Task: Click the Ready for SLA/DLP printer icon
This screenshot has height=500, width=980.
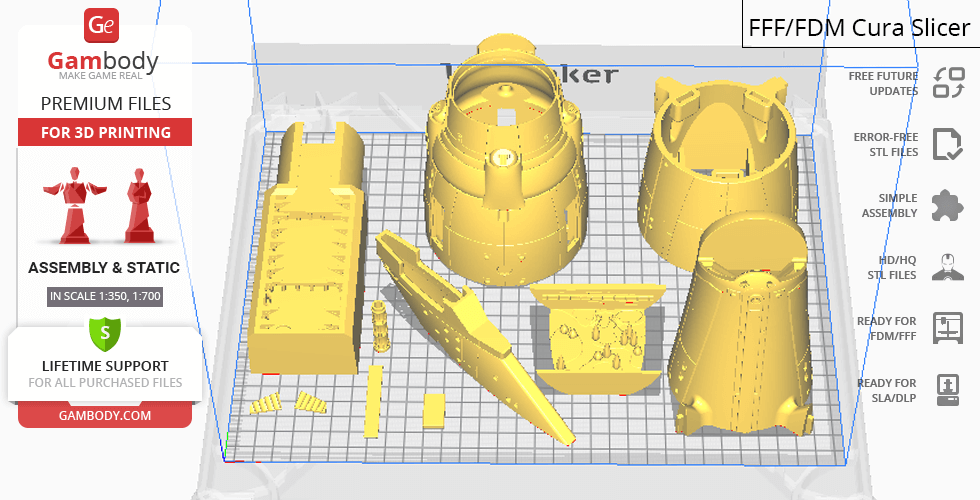Action: pos(946,389)
